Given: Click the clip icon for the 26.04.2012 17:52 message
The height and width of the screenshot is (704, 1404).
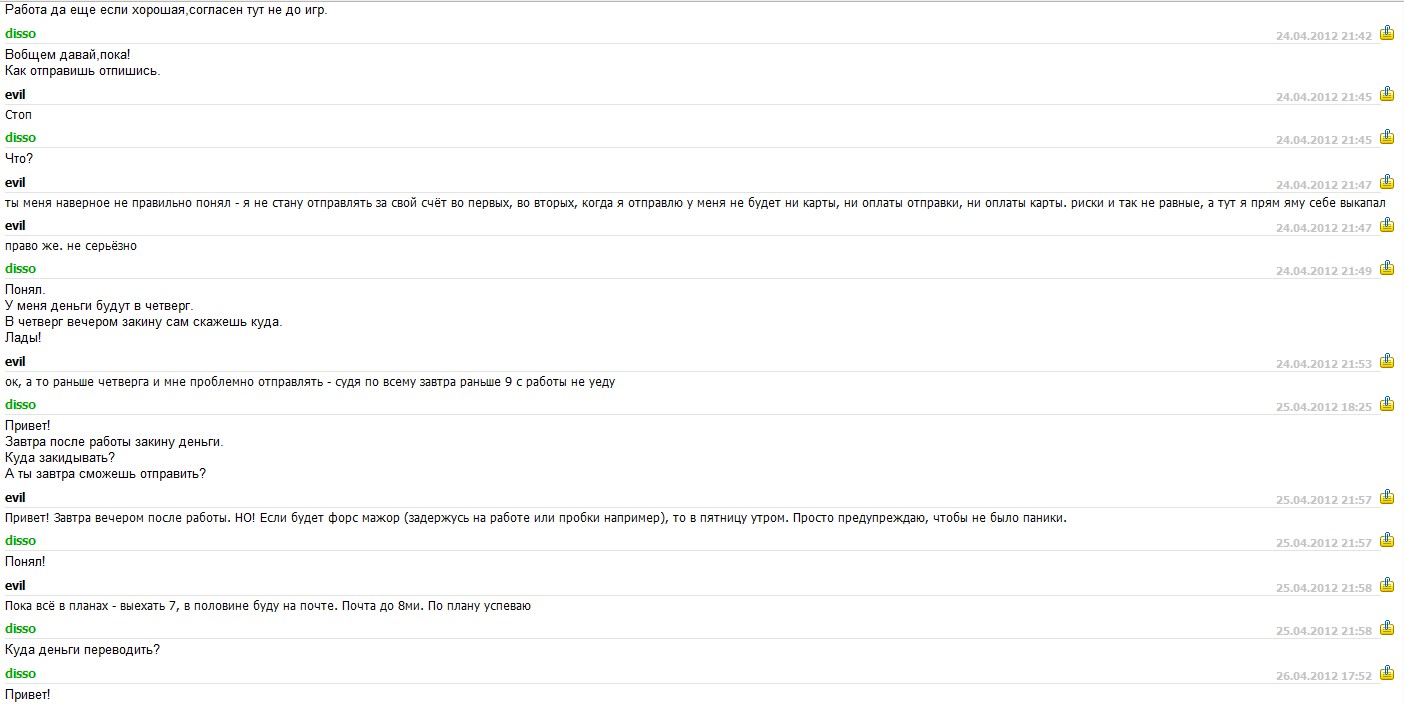Looking at the screenshot, I should coord(1387,673).
